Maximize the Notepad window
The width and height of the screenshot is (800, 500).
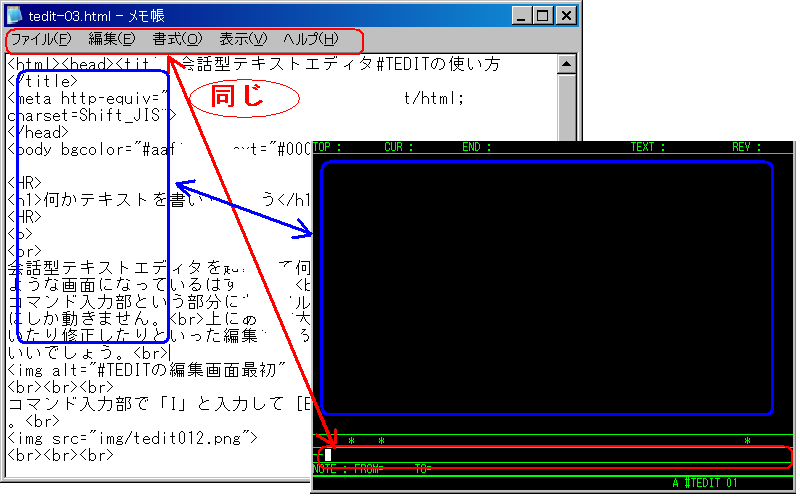coord(543,16)
